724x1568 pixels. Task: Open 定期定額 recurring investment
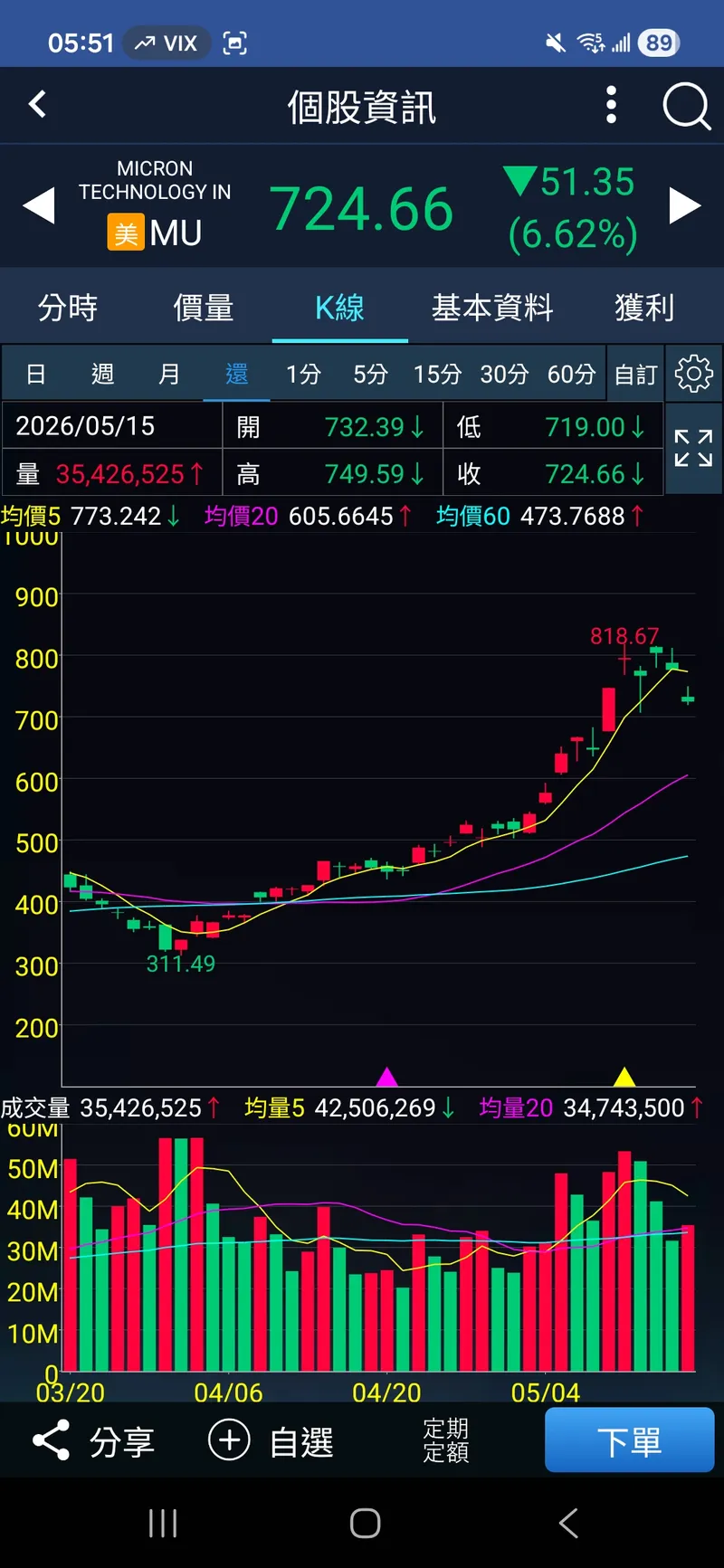coord(446,1440)
